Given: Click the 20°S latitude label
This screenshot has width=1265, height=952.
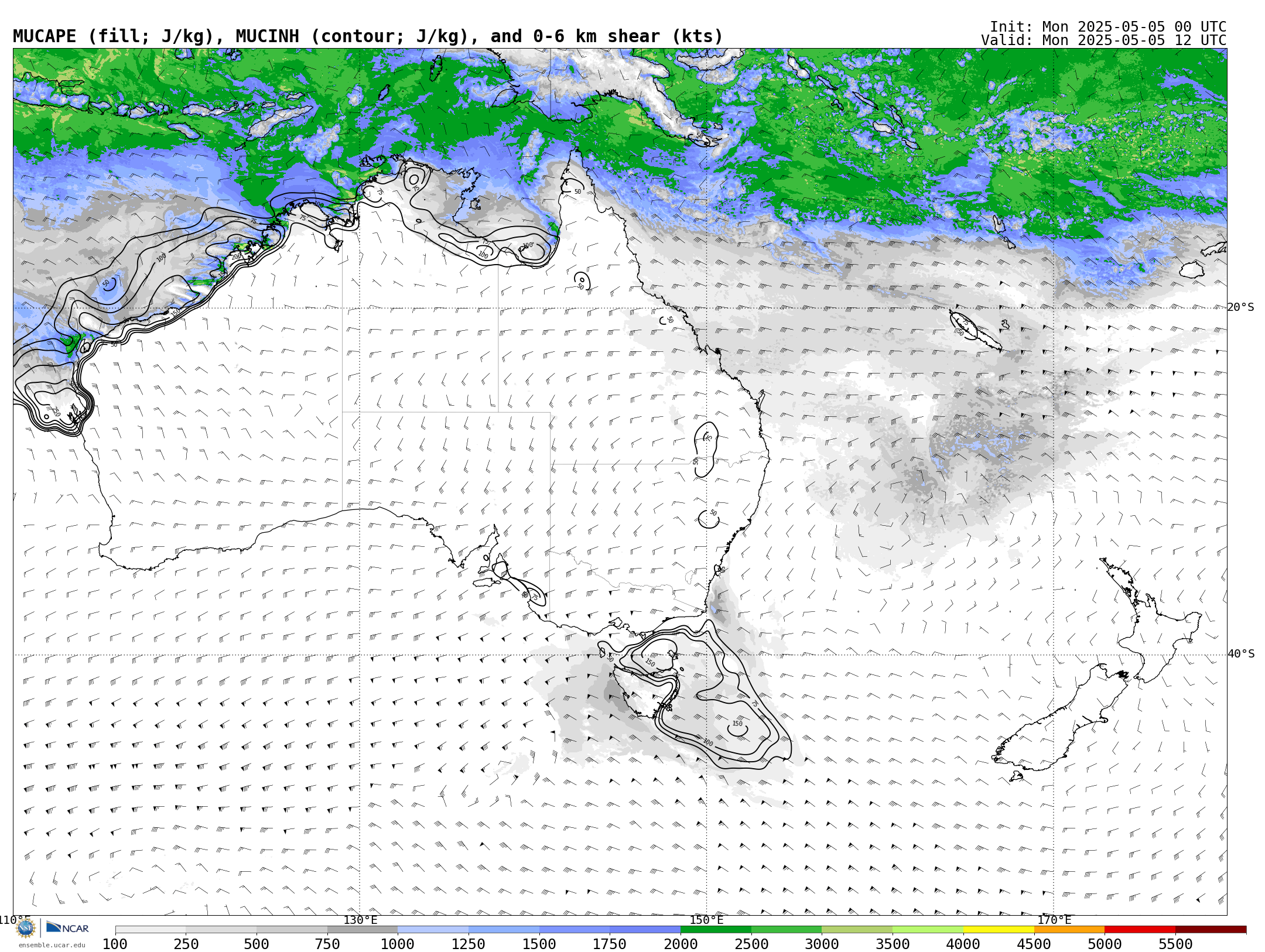Looking at the screenshot, I should pos(1241,307).
